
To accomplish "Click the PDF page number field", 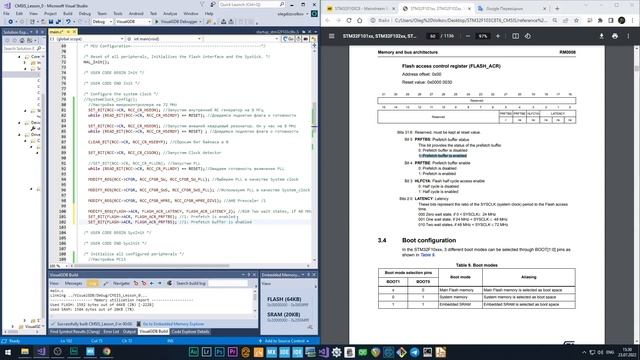I will click(x=432, y=36).
